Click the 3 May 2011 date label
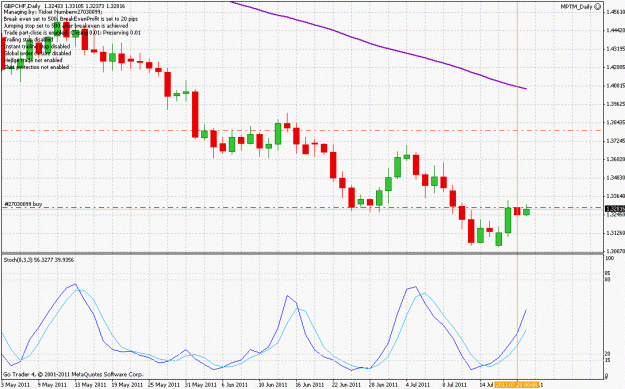 click(15, 385)
